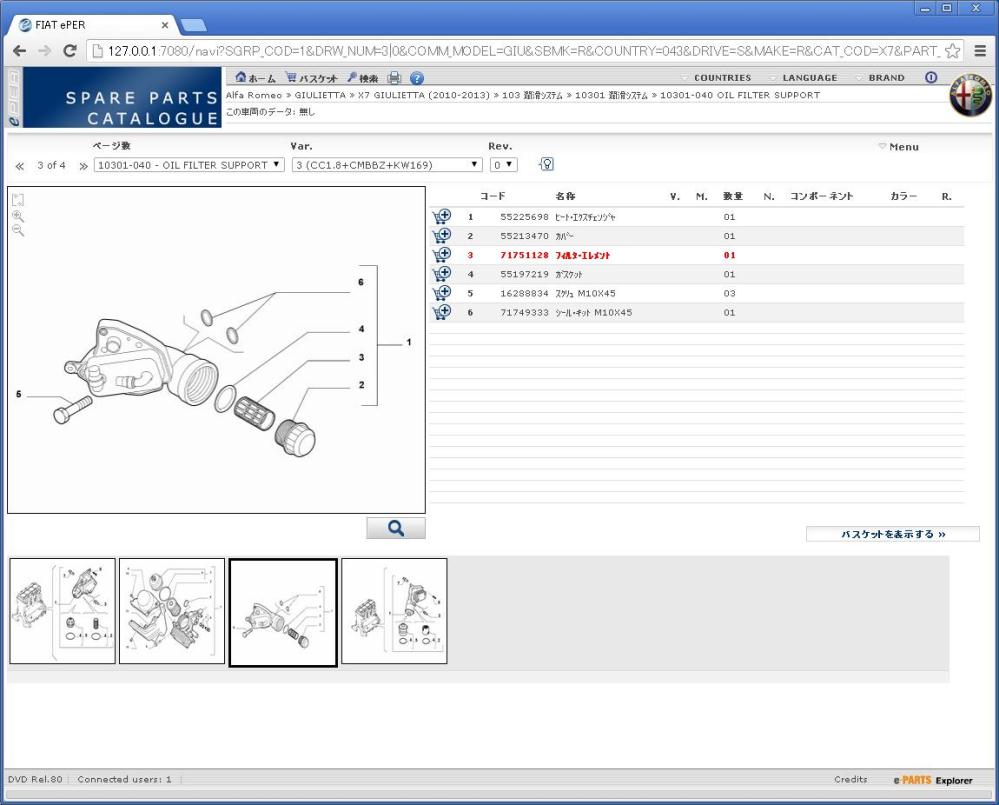Click the URL address bar
The height and width of the screenshot is (805, 999).
(x=524, y=51)
